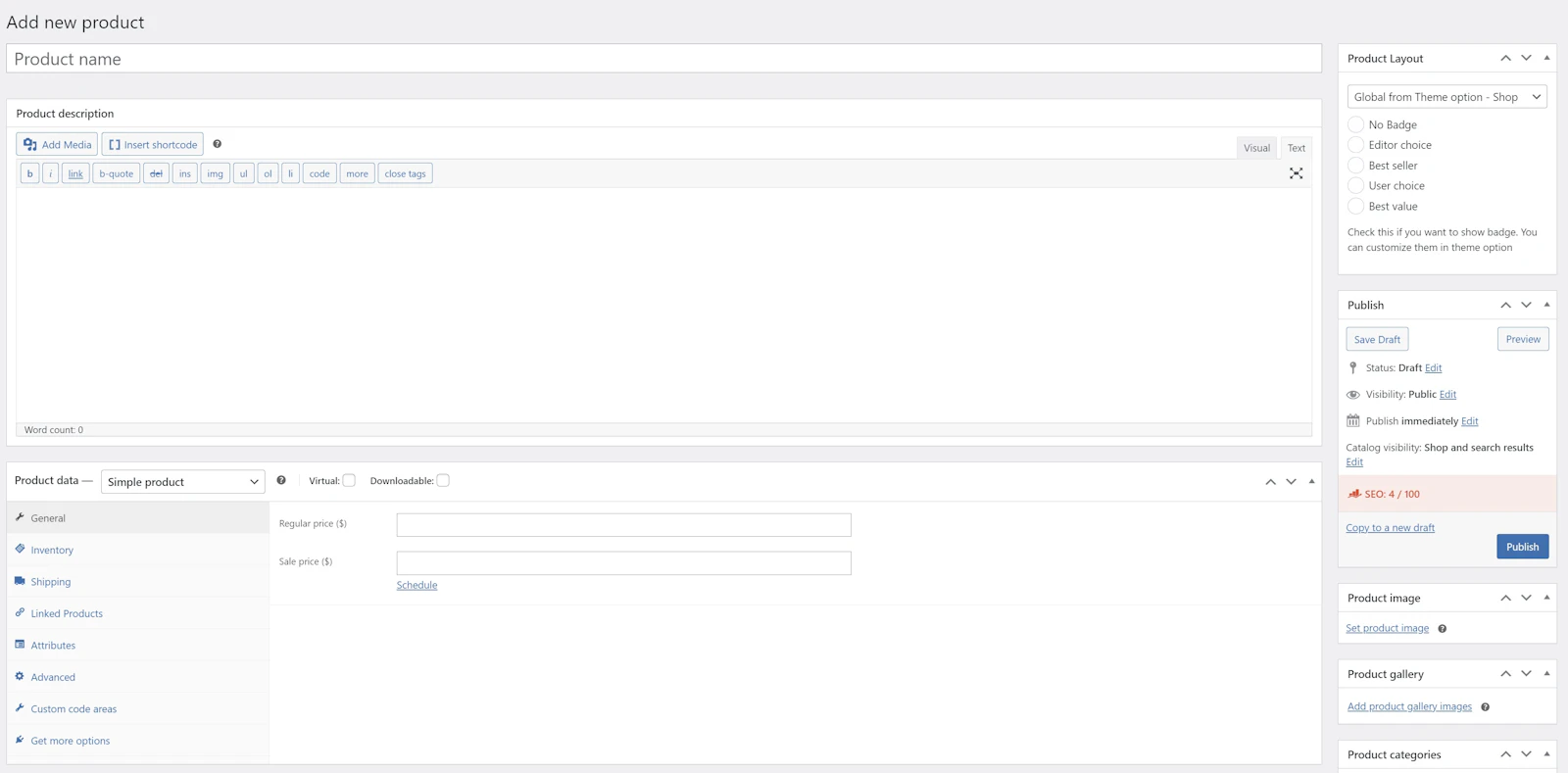This screenshot has width=1568, height=773.
Task: Click Add product gallery images
Action: (1409, 706)
